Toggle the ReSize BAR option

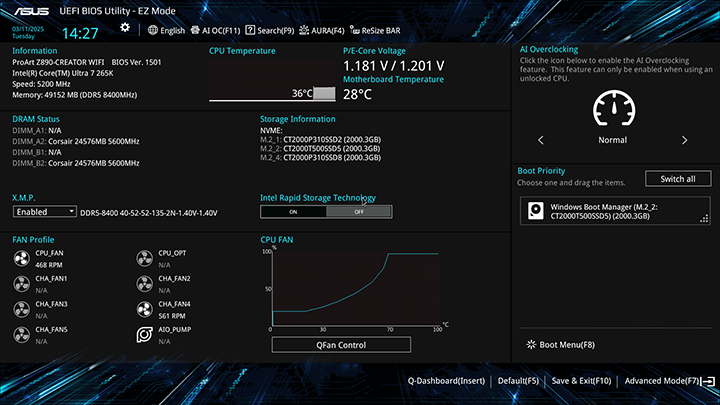click(387, 31)
